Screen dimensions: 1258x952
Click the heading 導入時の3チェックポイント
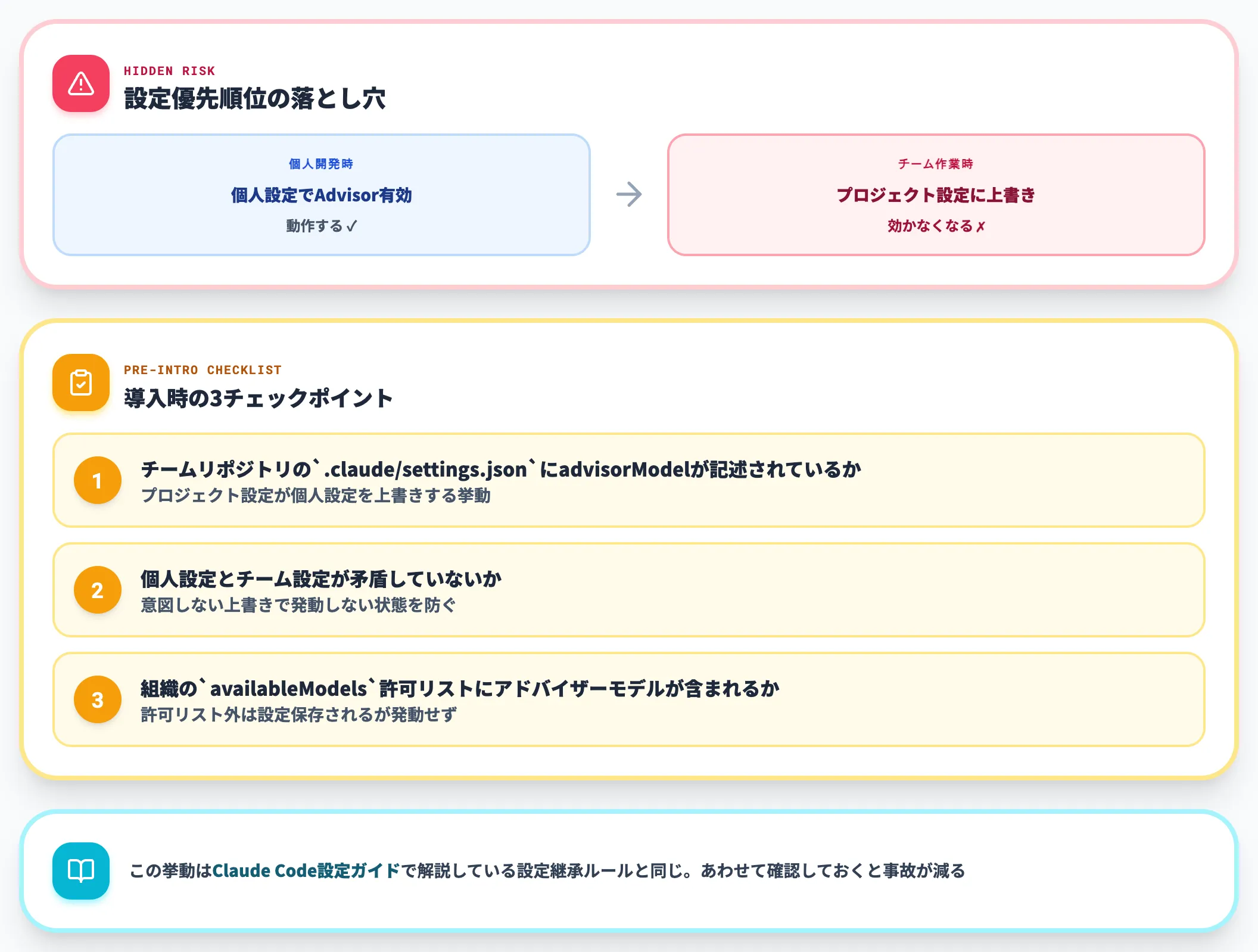pyautogui.click(x=259, y=397)
